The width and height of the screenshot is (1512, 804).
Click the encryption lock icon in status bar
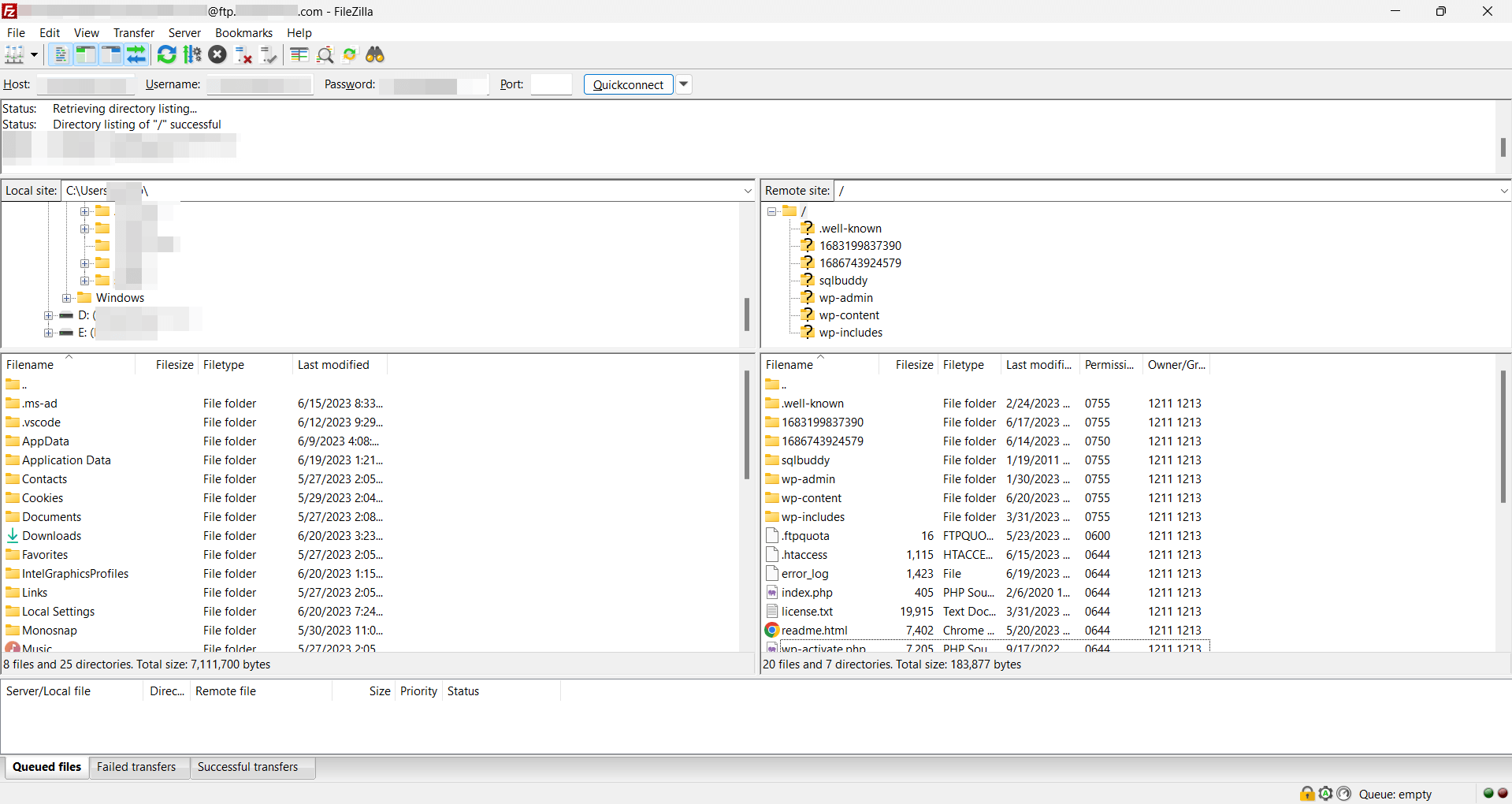(x=1307, y=794)
